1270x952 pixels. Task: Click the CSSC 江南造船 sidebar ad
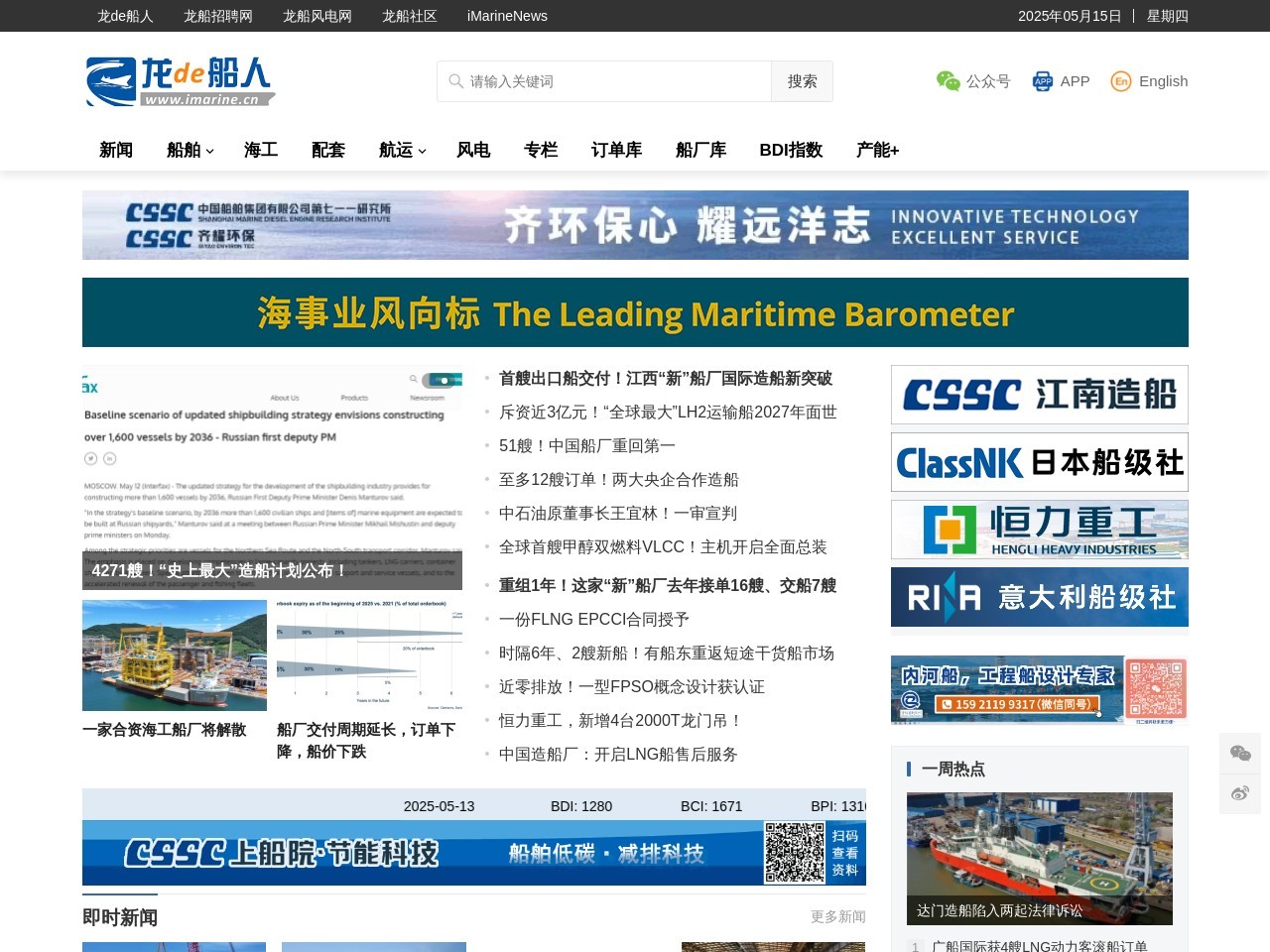1040,395
